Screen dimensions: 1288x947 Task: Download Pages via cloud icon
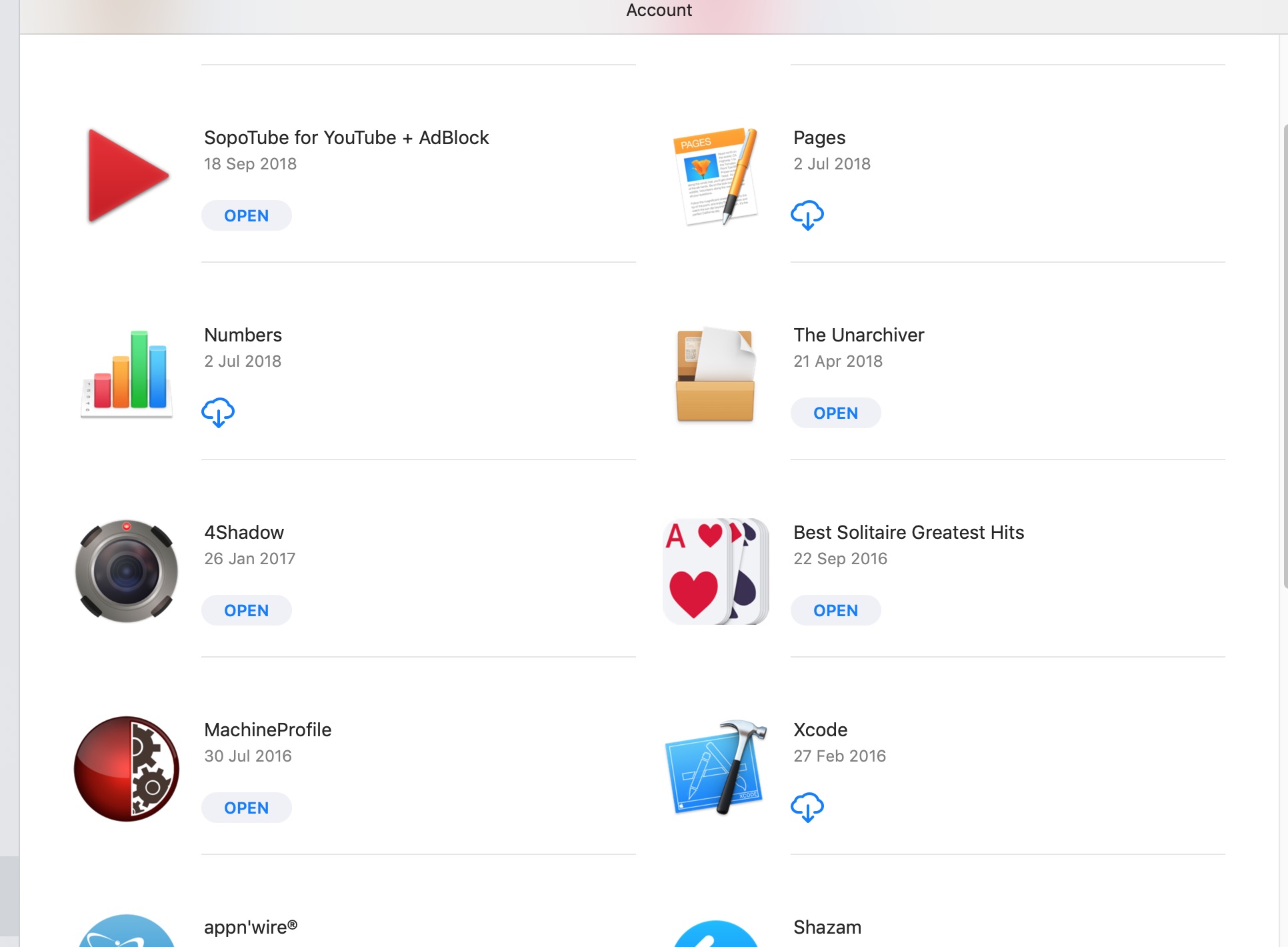coord(807,215)
